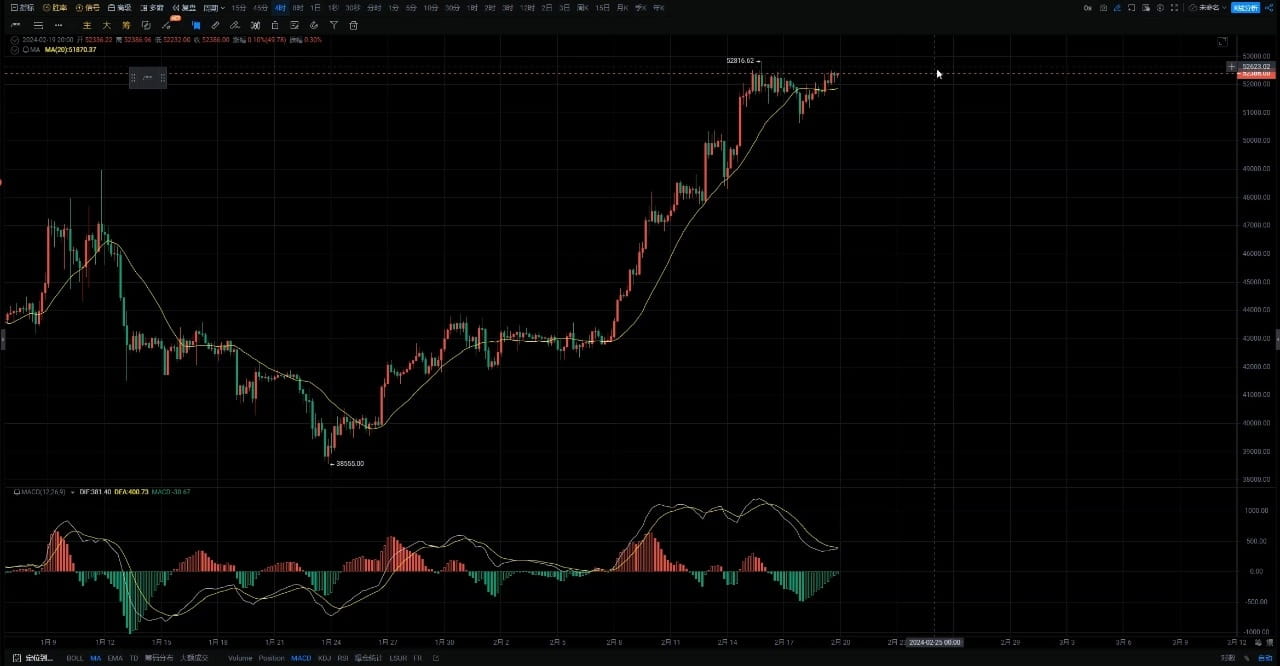Open the 指标 indicator menu
The height and width of the screenshot is (666, 1280).
point(23,8)
